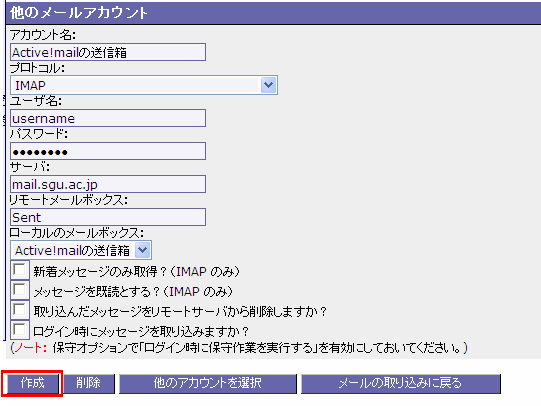
Task: Go back via メールの取り込みに戻る button
Action: [401, 384]
